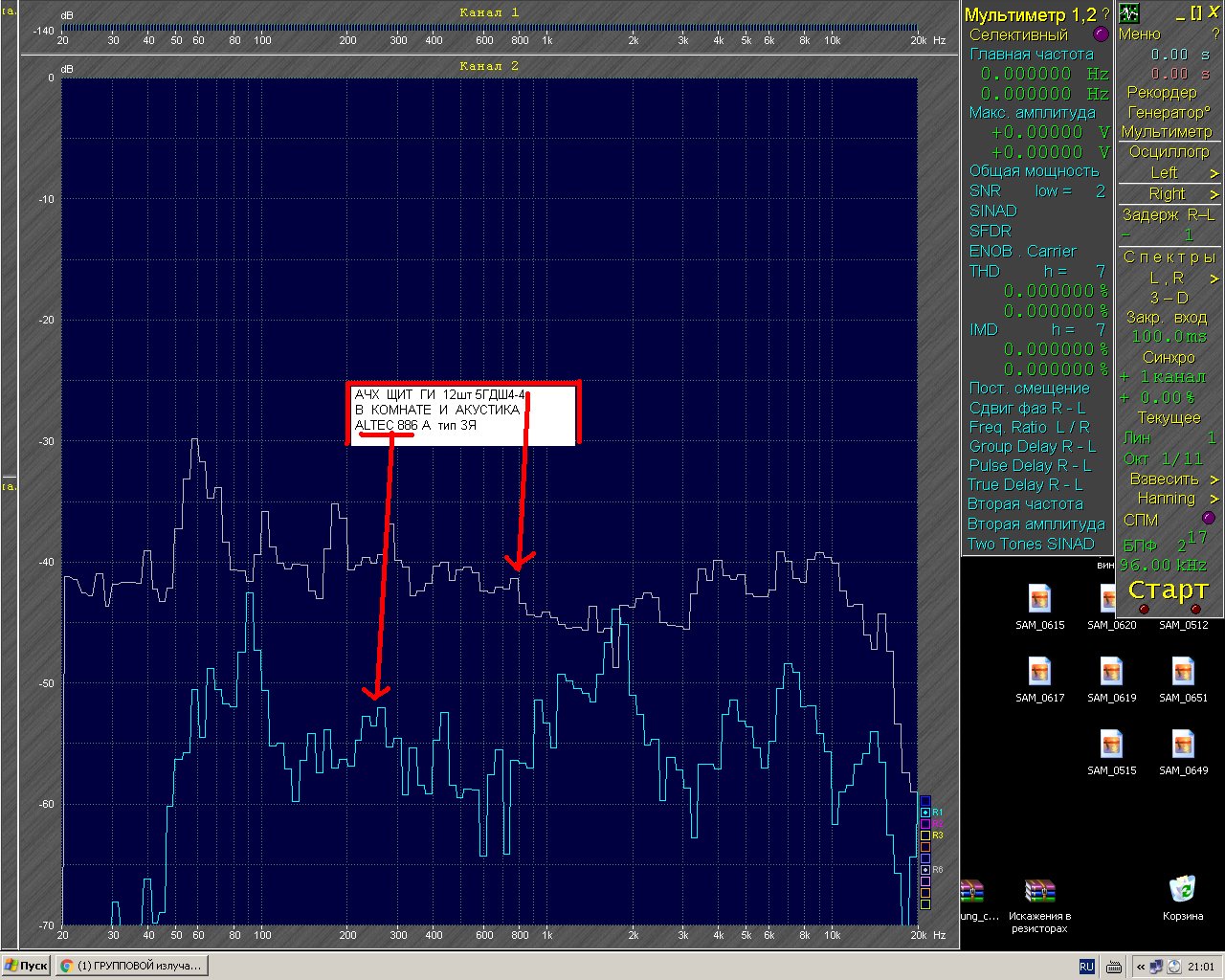Toggle the Селективный purple indicator
Image resolution: width=1225 pixels, height=980 pixels.
click(x=1100, y=34)
